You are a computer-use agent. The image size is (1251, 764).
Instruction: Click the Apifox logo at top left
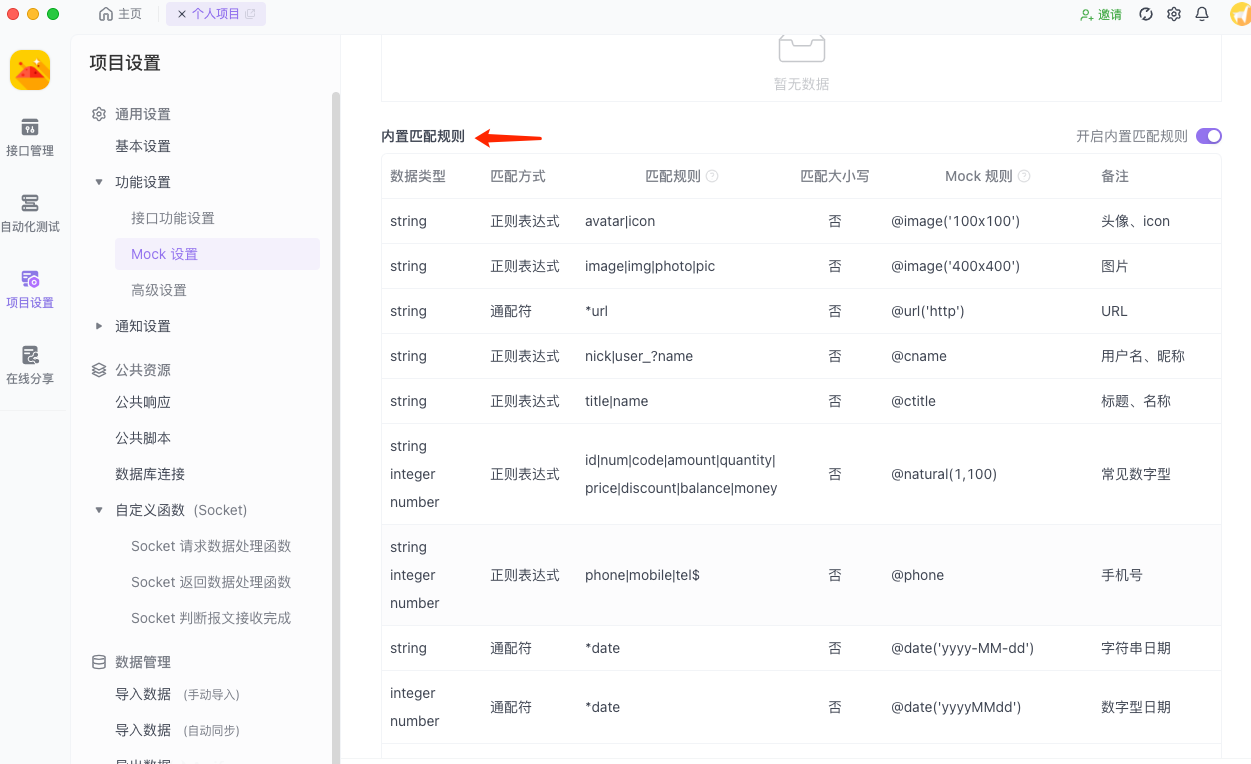click(x=30, y=70)
